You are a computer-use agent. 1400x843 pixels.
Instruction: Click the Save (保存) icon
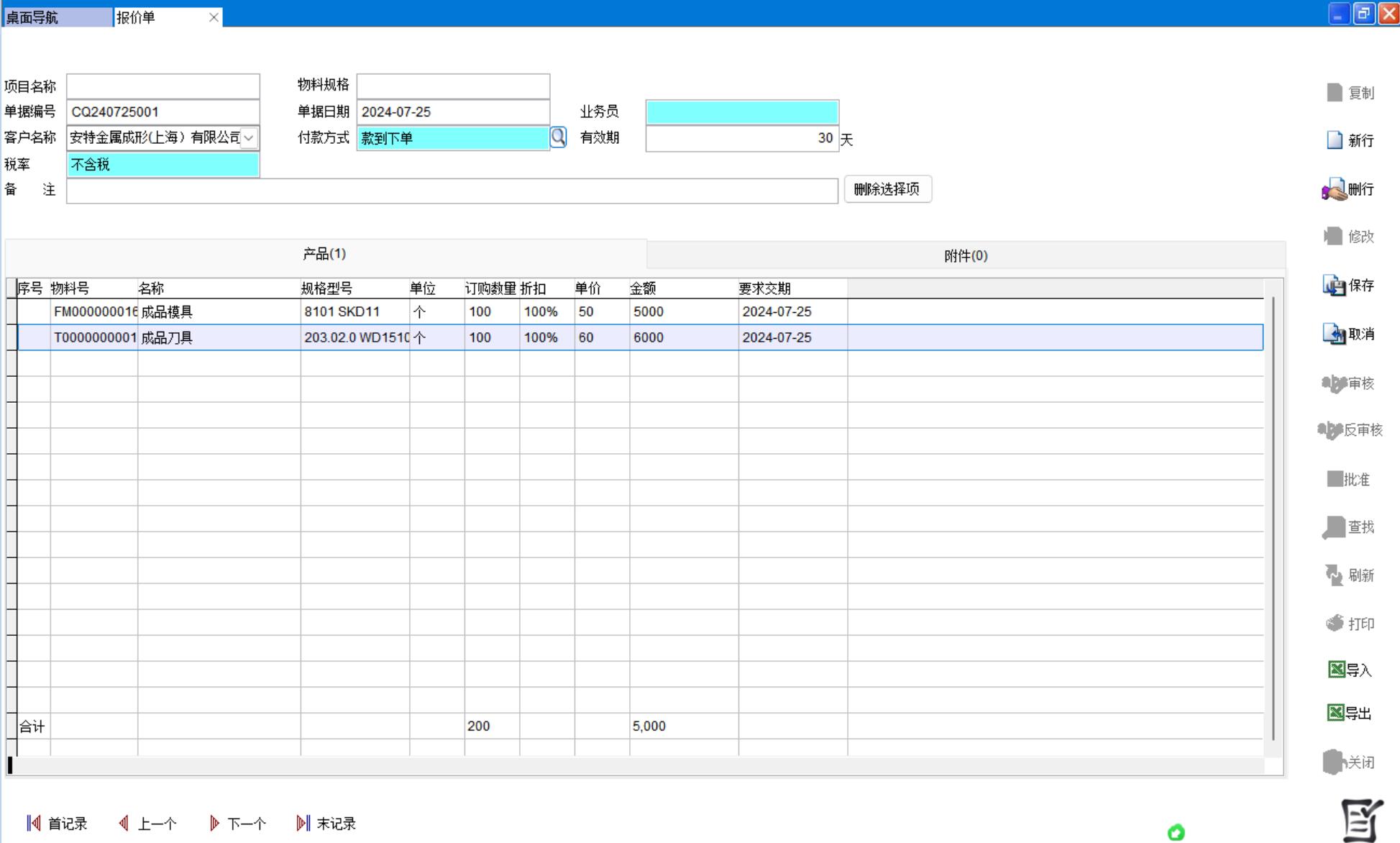pos(1335,286)
